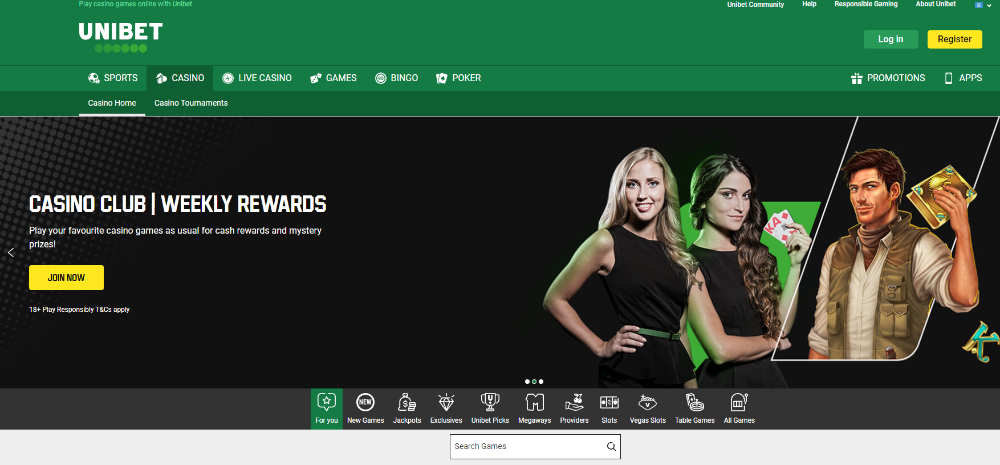Screen dimensions: 1000x465
Task: Open the Apps label
Action: 971,78
